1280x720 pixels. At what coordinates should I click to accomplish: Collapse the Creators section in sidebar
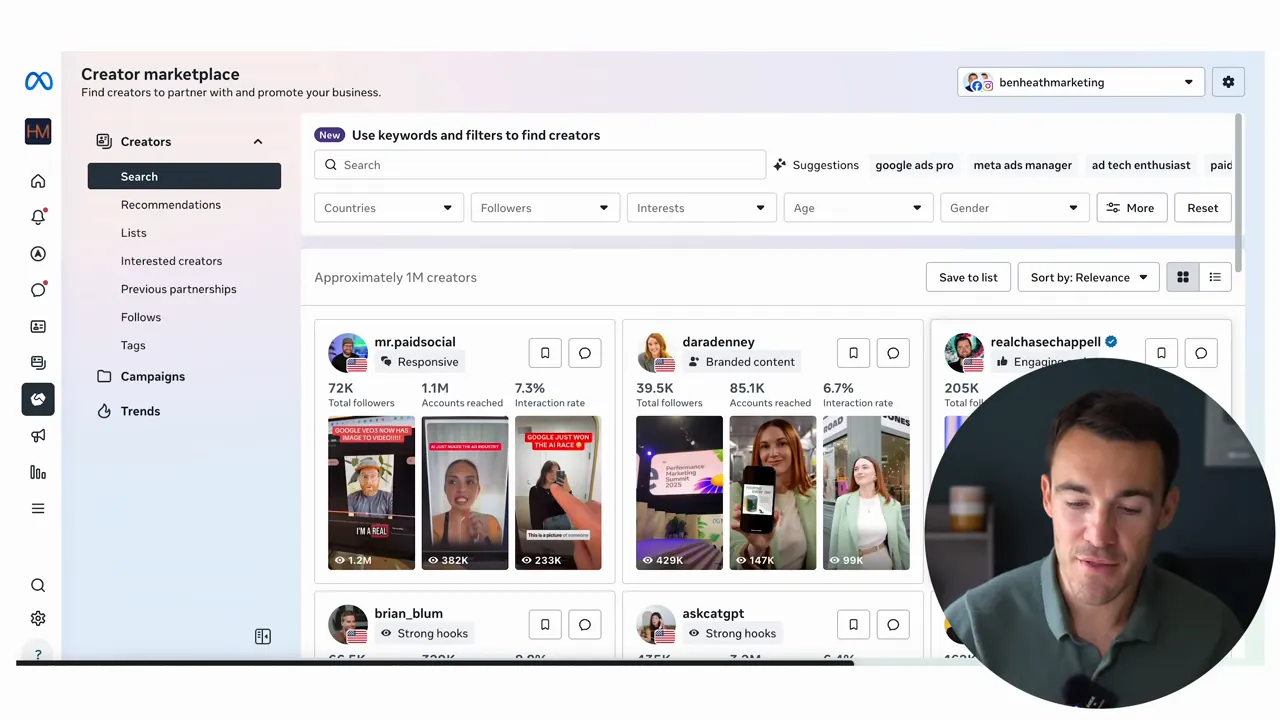pos(257,141)
